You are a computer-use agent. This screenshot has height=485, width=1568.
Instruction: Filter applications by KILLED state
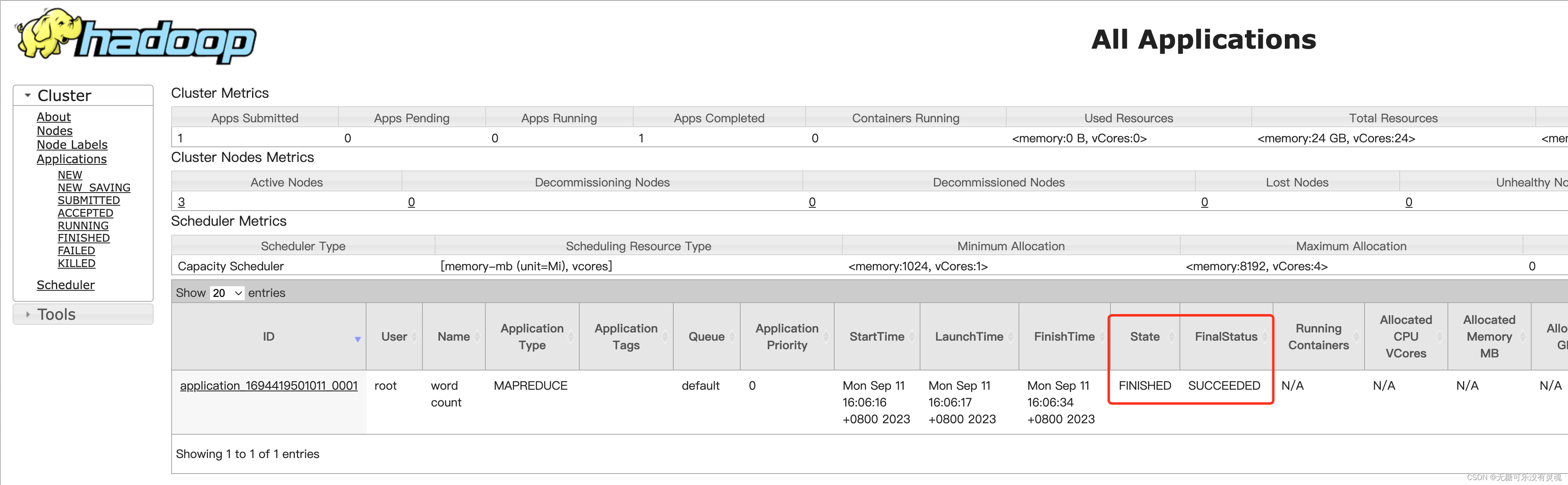coord(76,263)
